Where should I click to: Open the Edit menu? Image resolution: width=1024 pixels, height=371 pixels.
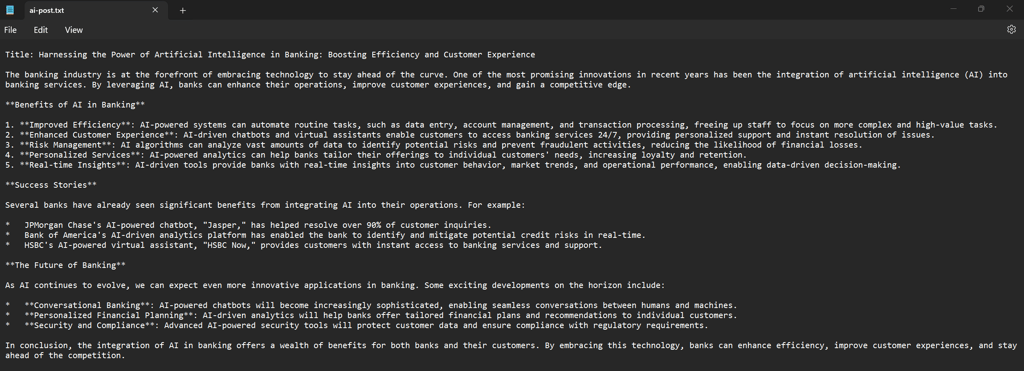click(40, 30)
